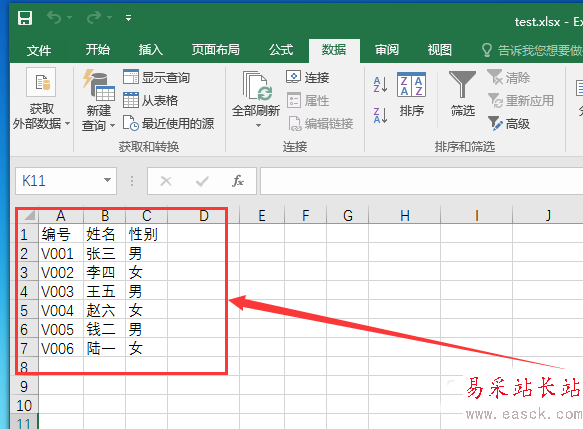This screenshot has width=583, height=429.
Task: Click cell containing V001
Action: [61, 254]
